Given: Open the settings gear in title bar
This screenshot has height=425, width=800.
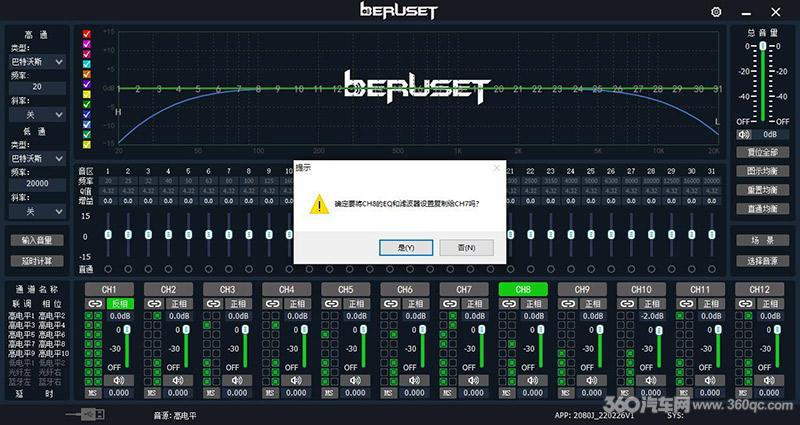Looking at the screenshot, I should pos(716,12).
